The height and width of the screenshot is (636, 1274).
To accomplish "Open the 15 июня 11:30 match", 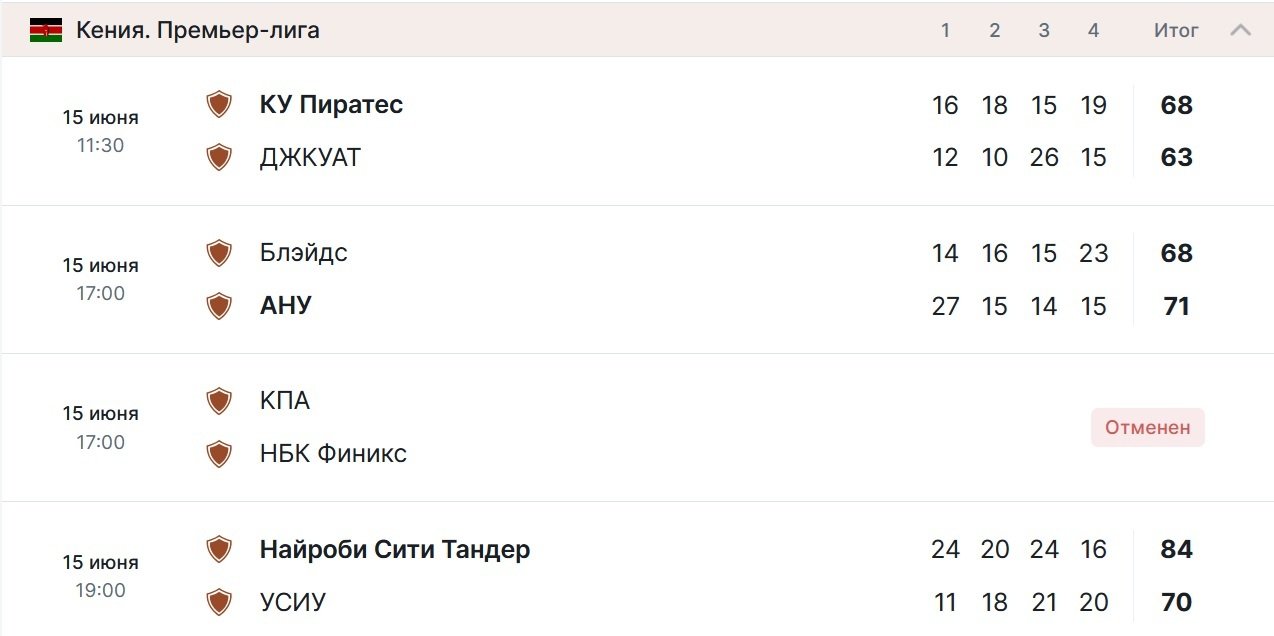I will point(100,131).
